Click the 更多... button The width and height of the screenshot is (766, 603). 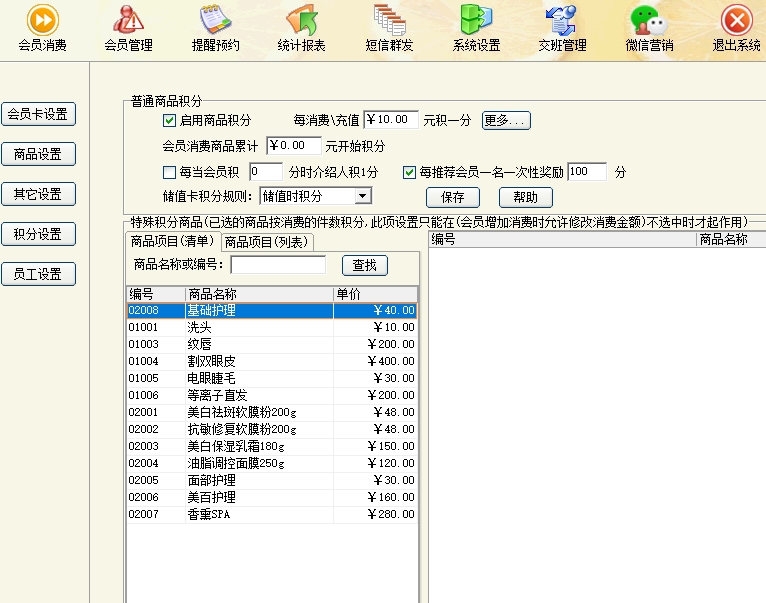(506, 120)
